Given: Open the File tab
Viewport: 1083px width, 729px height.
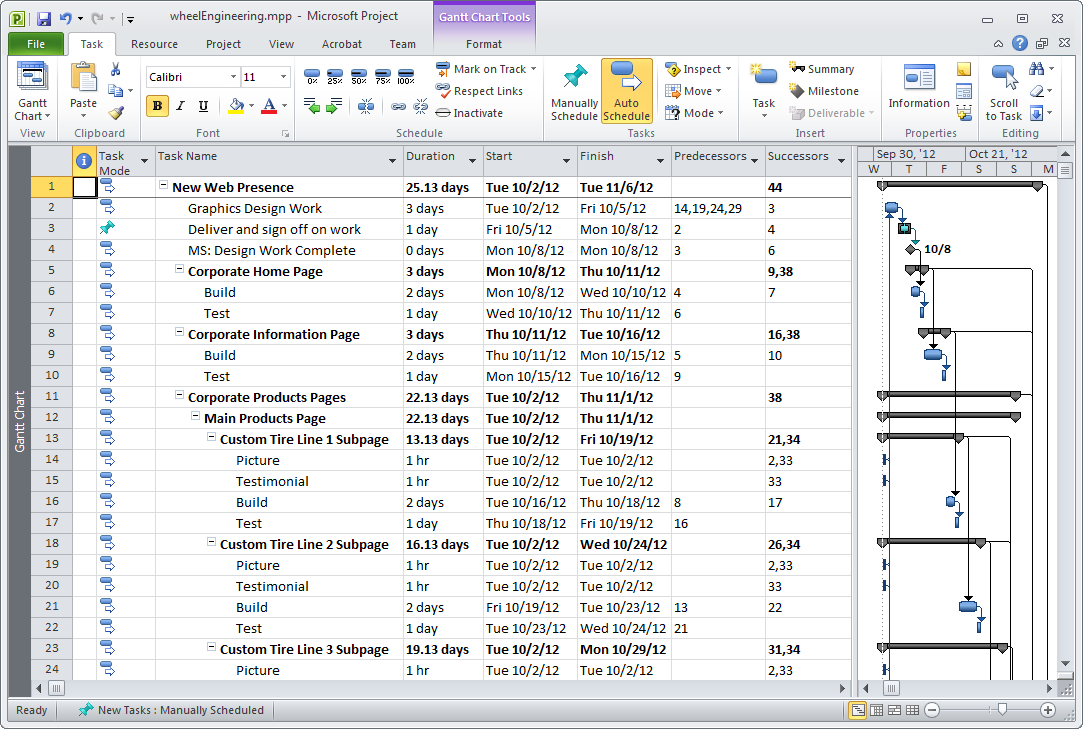Looking at the screenshot, I should [x=36, y=44].
